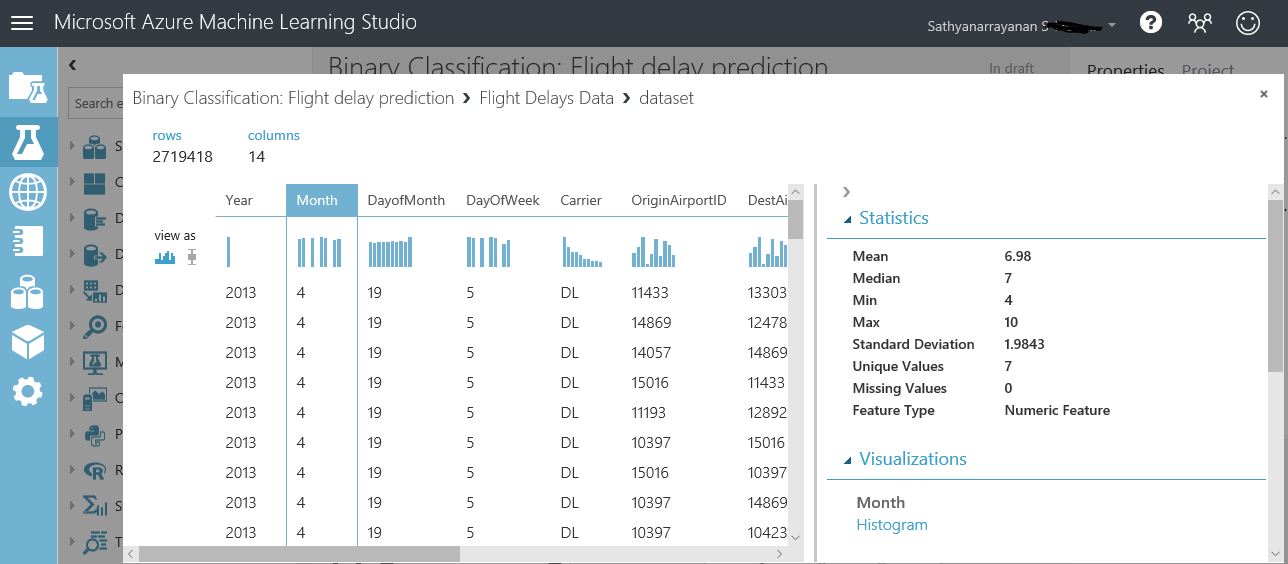
Task: Switch to the Properties tab
Action: pyautogui.click(x=1125, y=69)
